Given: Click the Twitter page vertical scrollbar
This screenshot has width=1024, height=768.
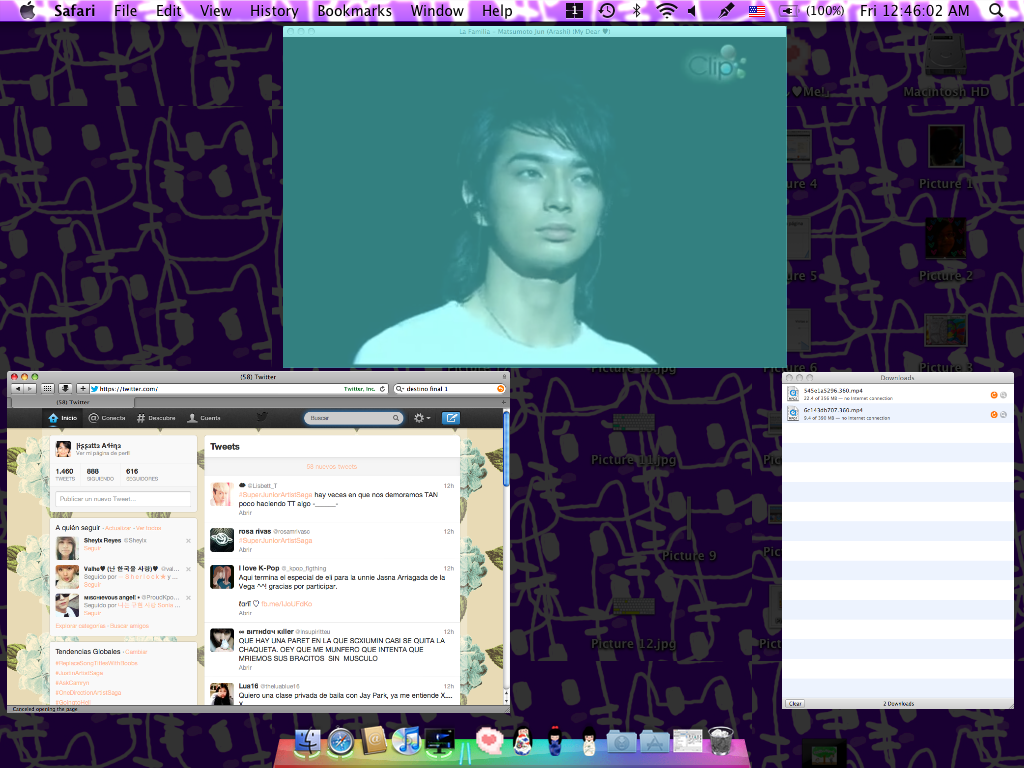Looking at the screenshot, I should click(x=506, y=449).
